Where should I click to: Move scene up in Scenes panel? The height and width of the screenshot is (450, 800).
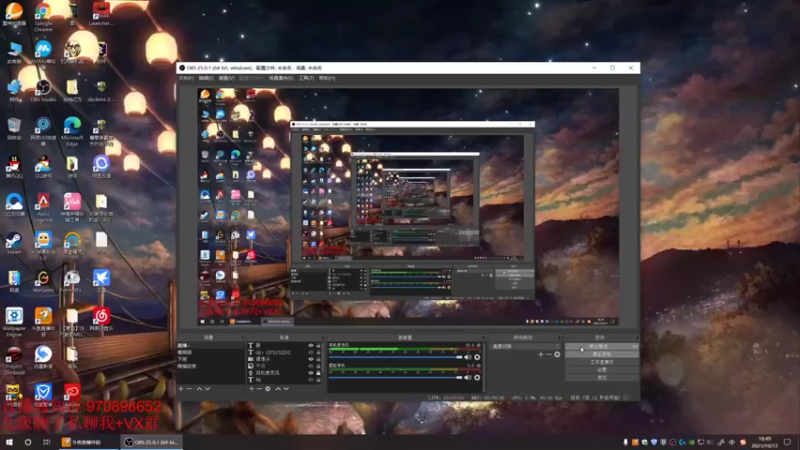point(199,389)
